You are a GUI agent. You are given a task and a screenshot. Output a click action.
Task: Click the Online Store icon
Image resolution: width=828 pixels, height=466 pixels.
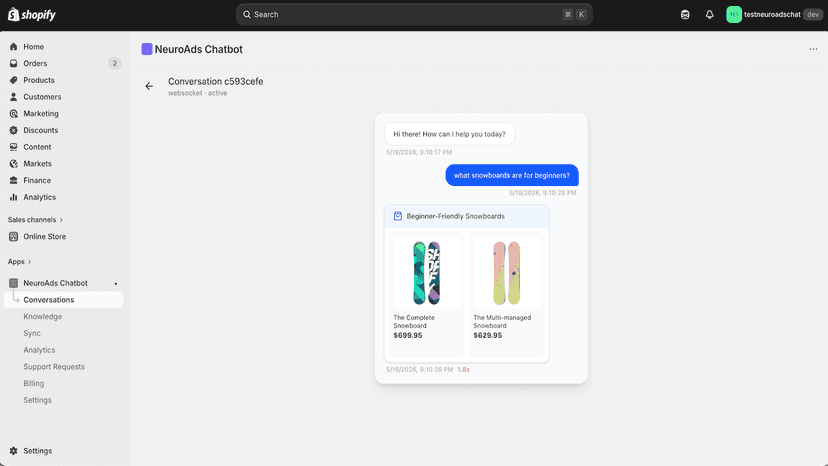14,237
